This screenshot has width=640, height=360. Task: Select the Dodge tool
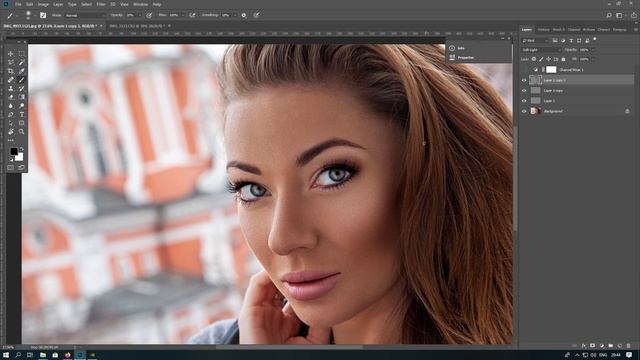tap(22, 106)
